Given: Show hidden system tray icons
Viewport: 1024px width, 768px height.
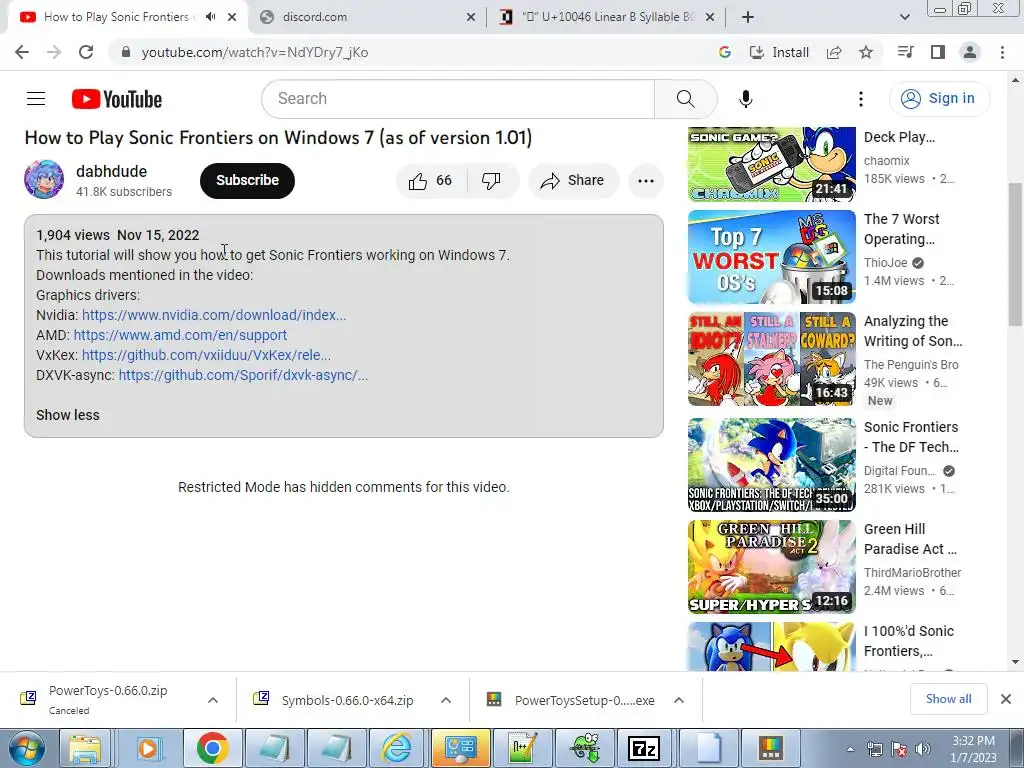Looking at the screenshot, I should [x=850, y=749].
